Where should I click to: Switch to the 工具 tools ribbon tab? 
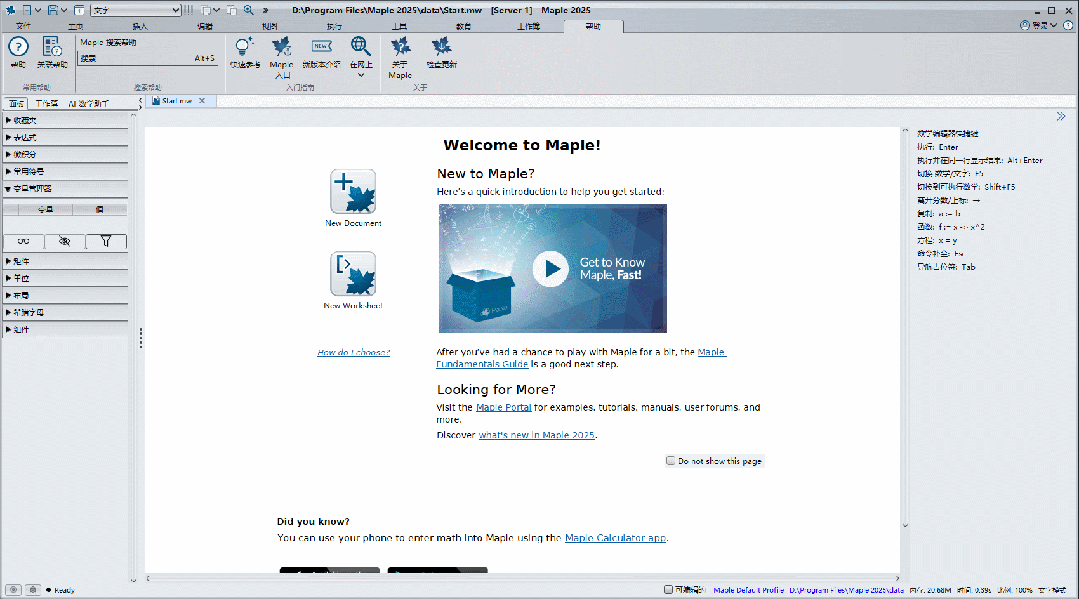click(399, 26)
